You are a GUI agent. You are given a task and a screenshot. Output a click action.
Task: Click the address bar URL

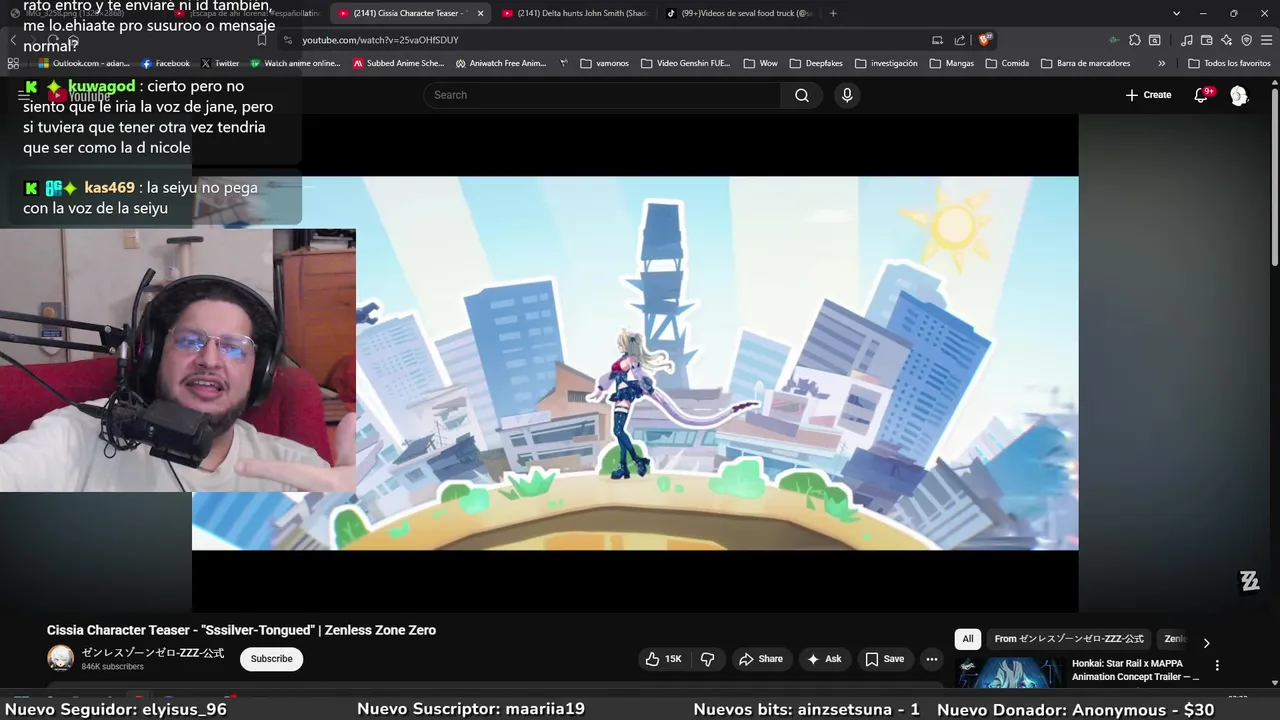pos(380,40)
